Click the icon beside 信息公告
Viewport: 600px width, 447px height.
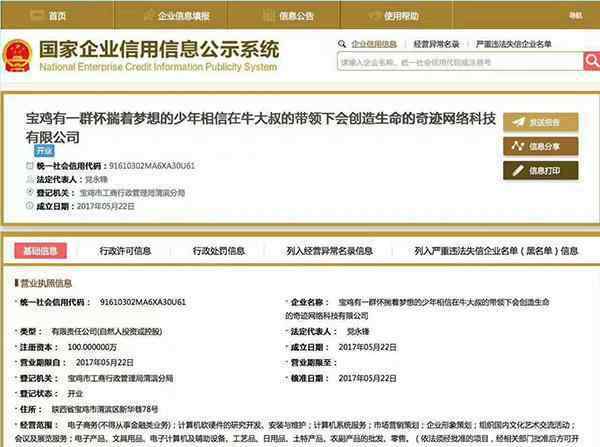269,16
